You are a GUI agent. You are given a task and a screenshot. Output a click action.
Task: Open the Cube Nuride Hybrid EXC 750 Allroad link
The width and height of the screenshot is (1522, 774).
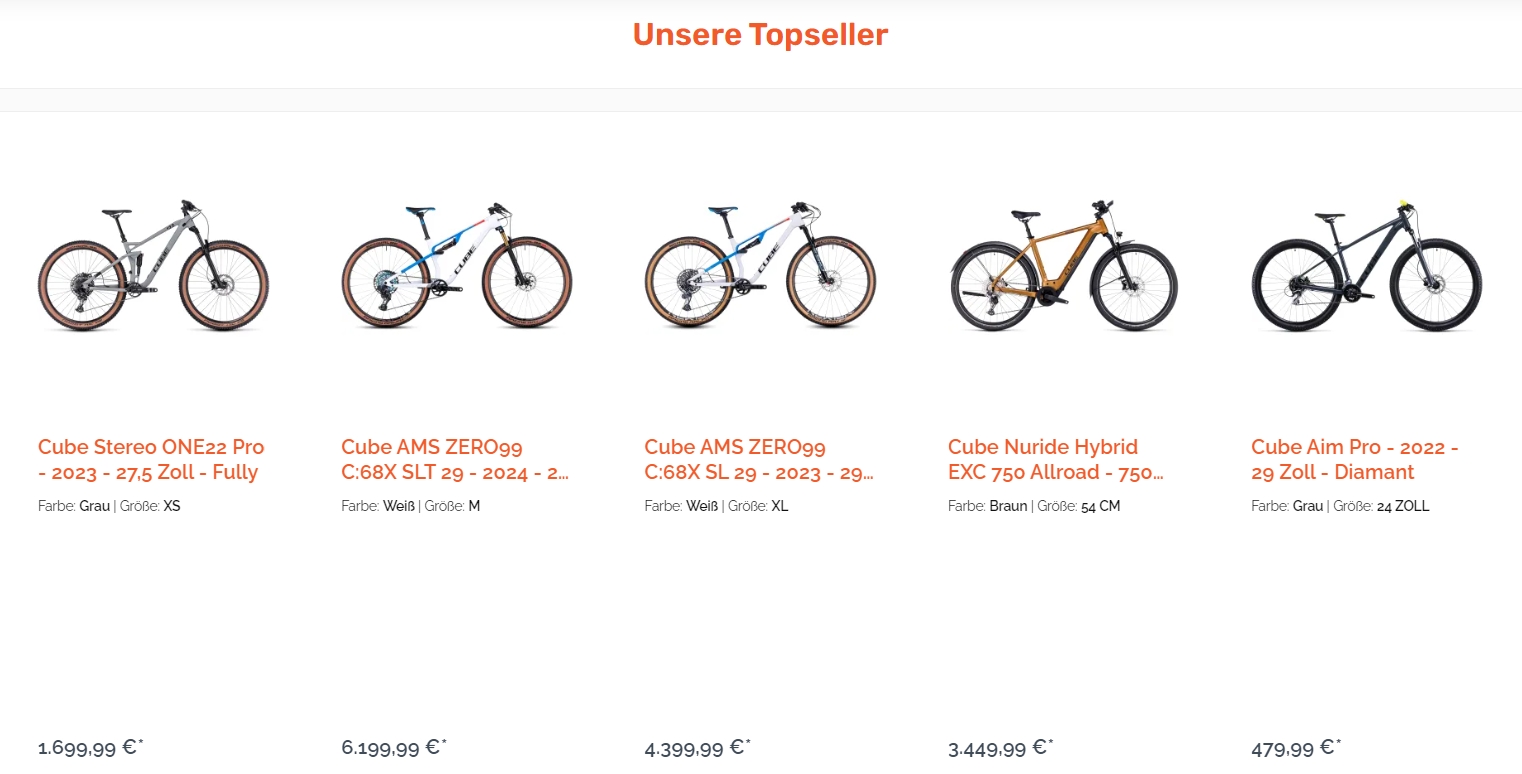tap(1056, 459)
